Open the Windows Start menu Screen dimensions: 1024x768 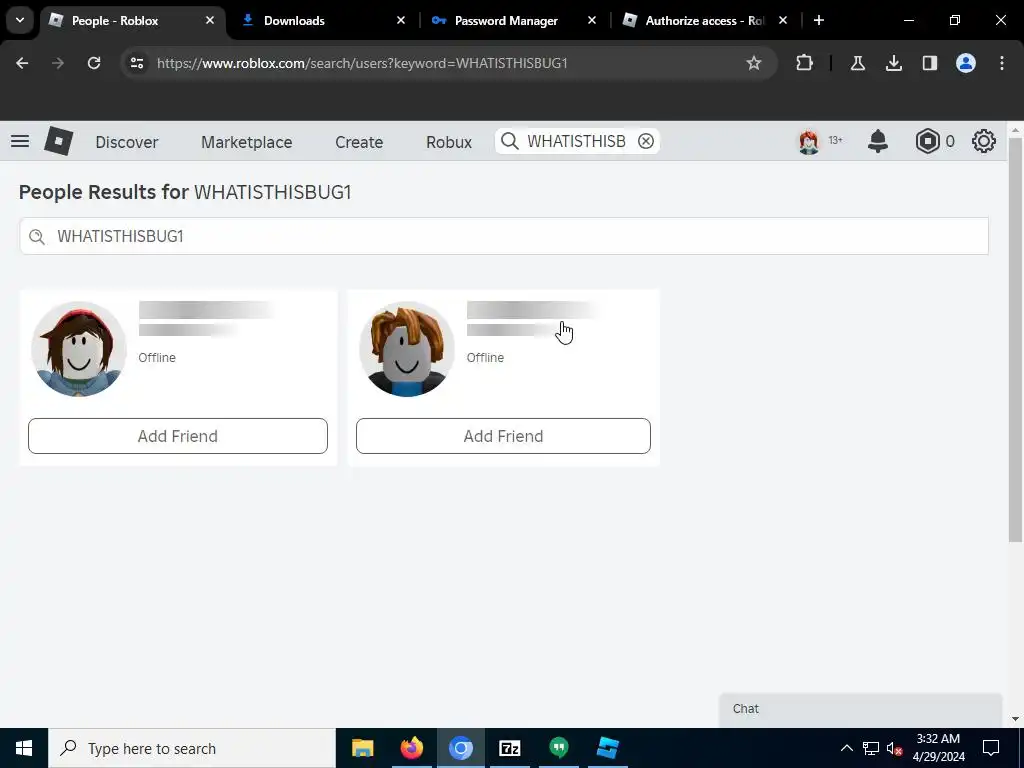tap(24, 748)
